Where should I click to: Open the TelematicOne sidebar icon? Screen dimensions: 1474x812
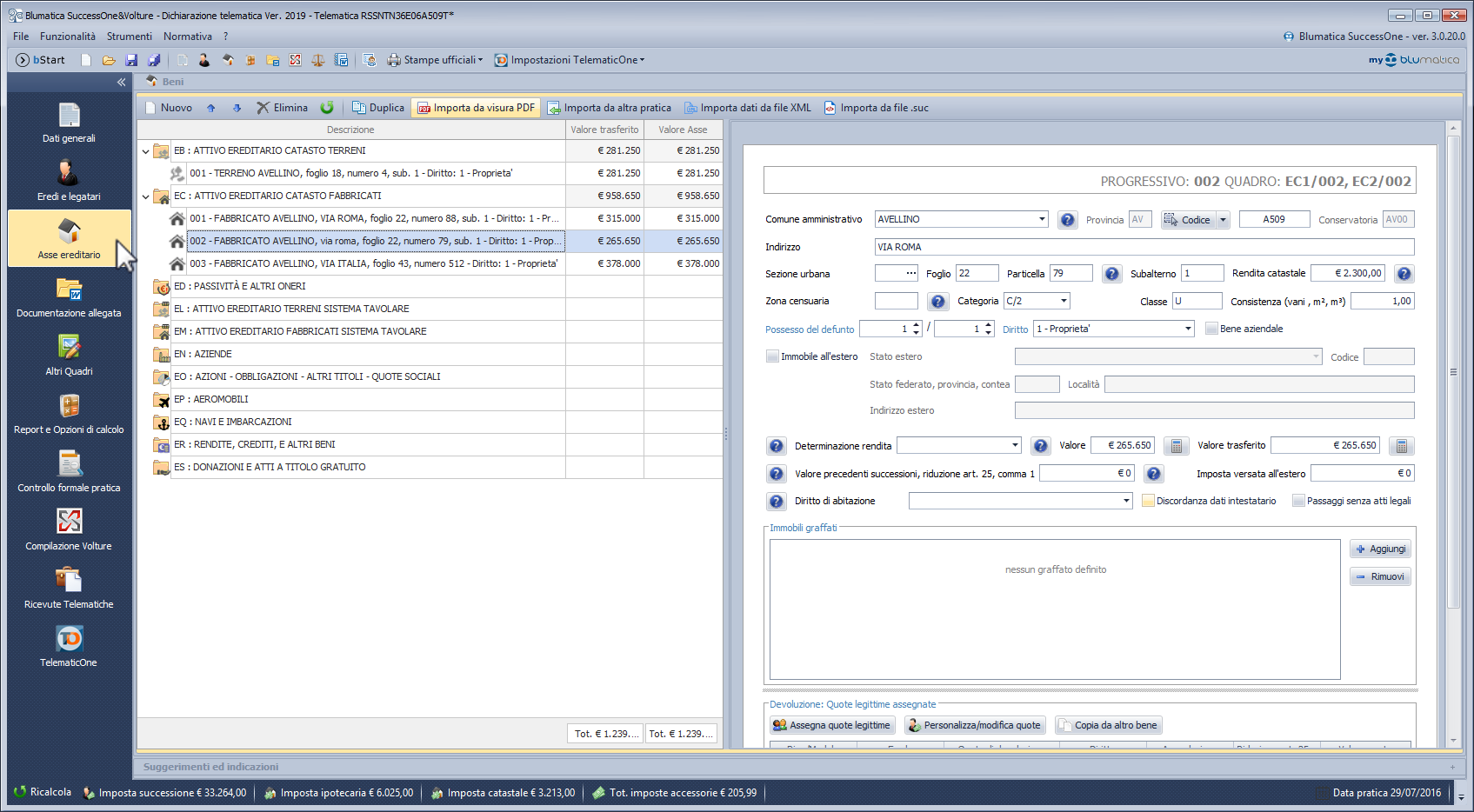tap(69, 647)
